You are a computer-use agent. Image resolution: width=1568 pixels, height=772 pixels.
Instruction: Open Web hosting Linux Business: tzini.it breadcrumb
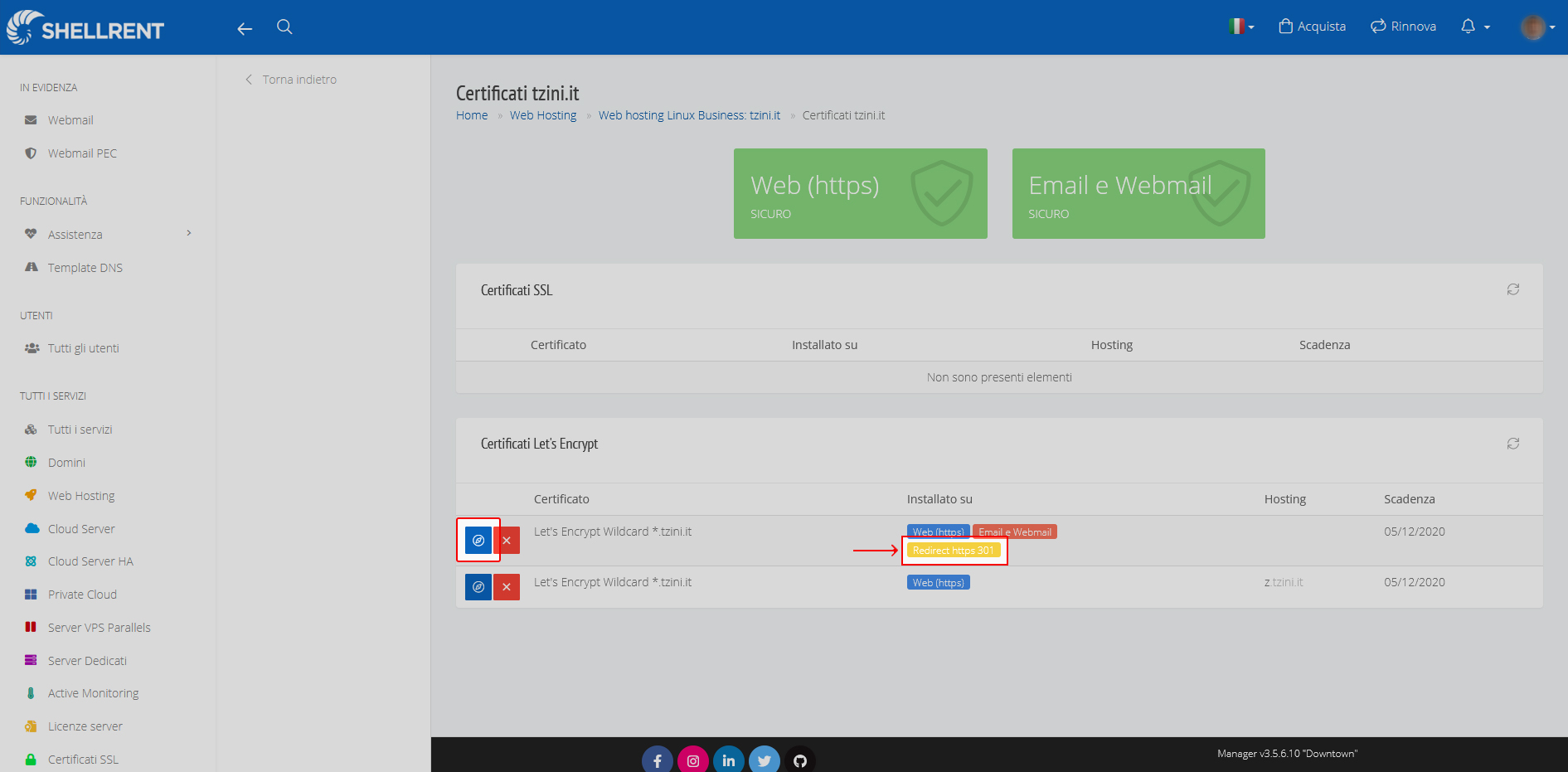click(689, 115)
